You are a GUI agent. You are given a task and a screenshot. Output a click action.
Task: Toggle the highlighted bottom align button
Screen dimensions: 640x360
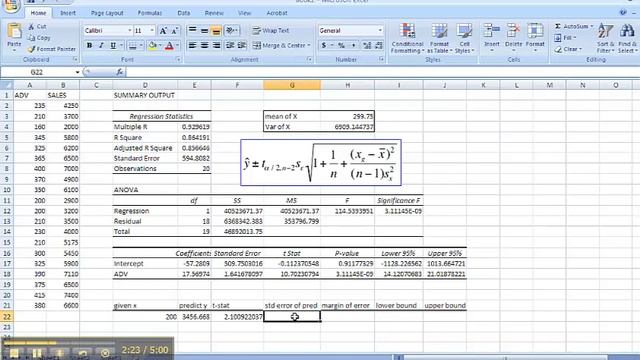tap(216, 31)
